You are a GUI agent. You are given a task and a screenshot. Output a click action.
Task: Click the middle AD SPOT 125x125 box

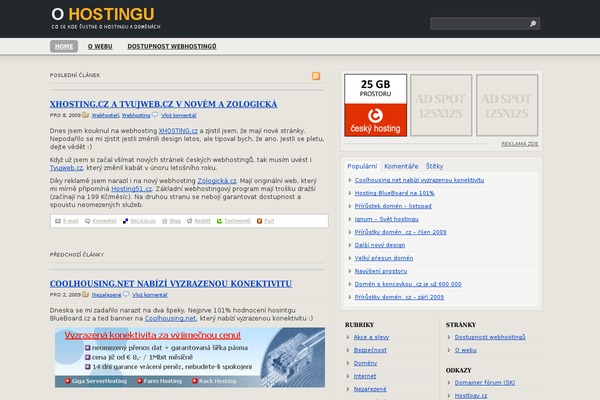(441, 105)
